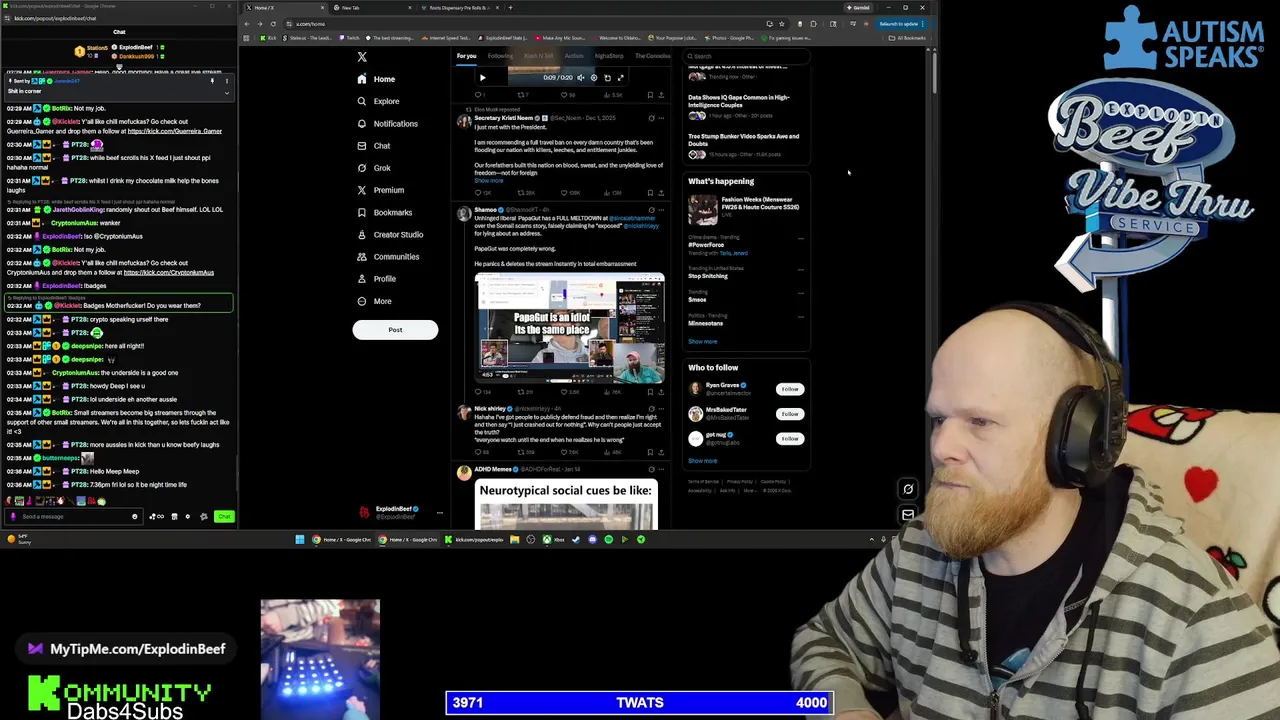Image resolution: width=1280 pixels, height=720 pixels.
Task: Share the Nick shirley post
Action: [x=661, y=452]
